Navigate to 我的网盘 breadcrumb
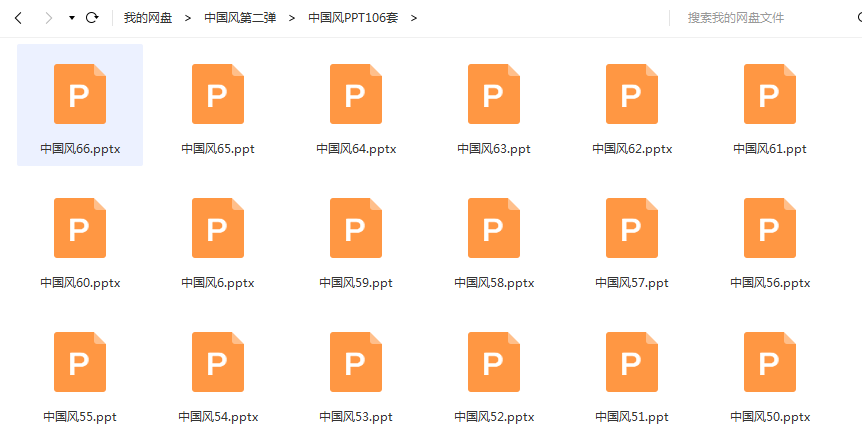The image size is (862, 445). coord(148,18)
